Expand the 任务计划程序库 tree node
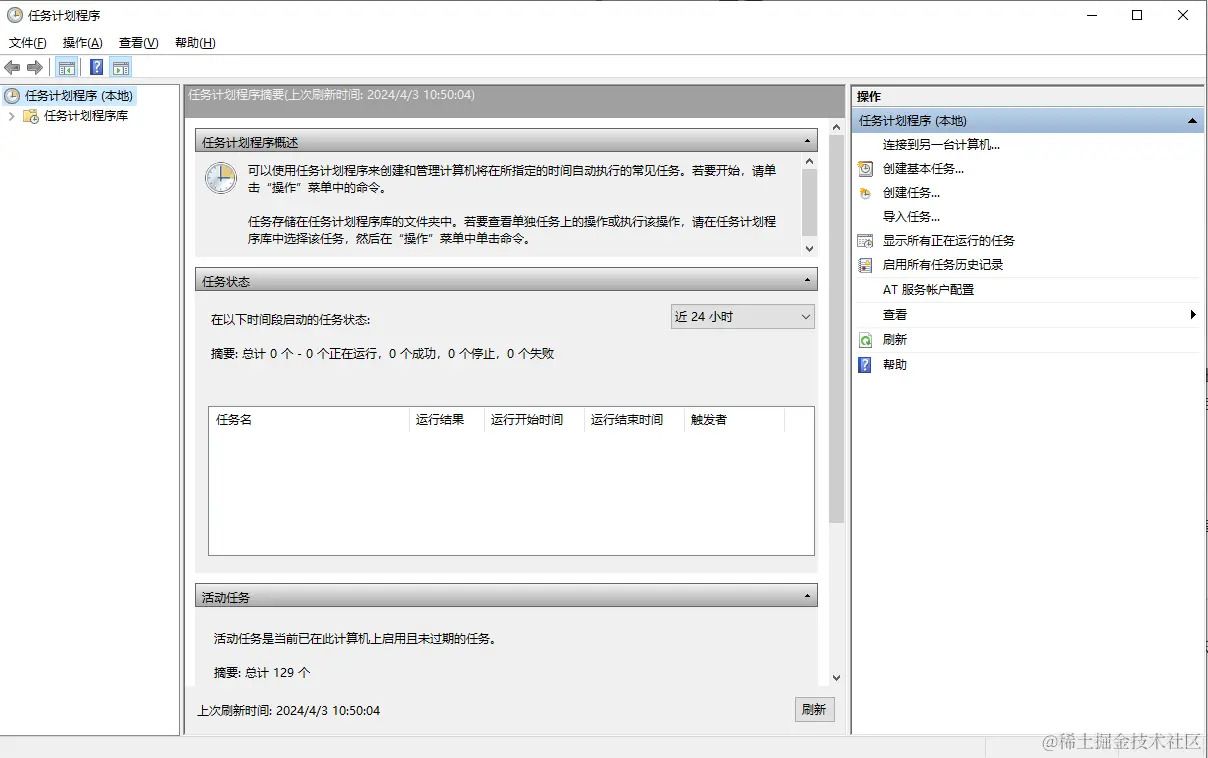1208x758 pixels. (x=10, y=118)
